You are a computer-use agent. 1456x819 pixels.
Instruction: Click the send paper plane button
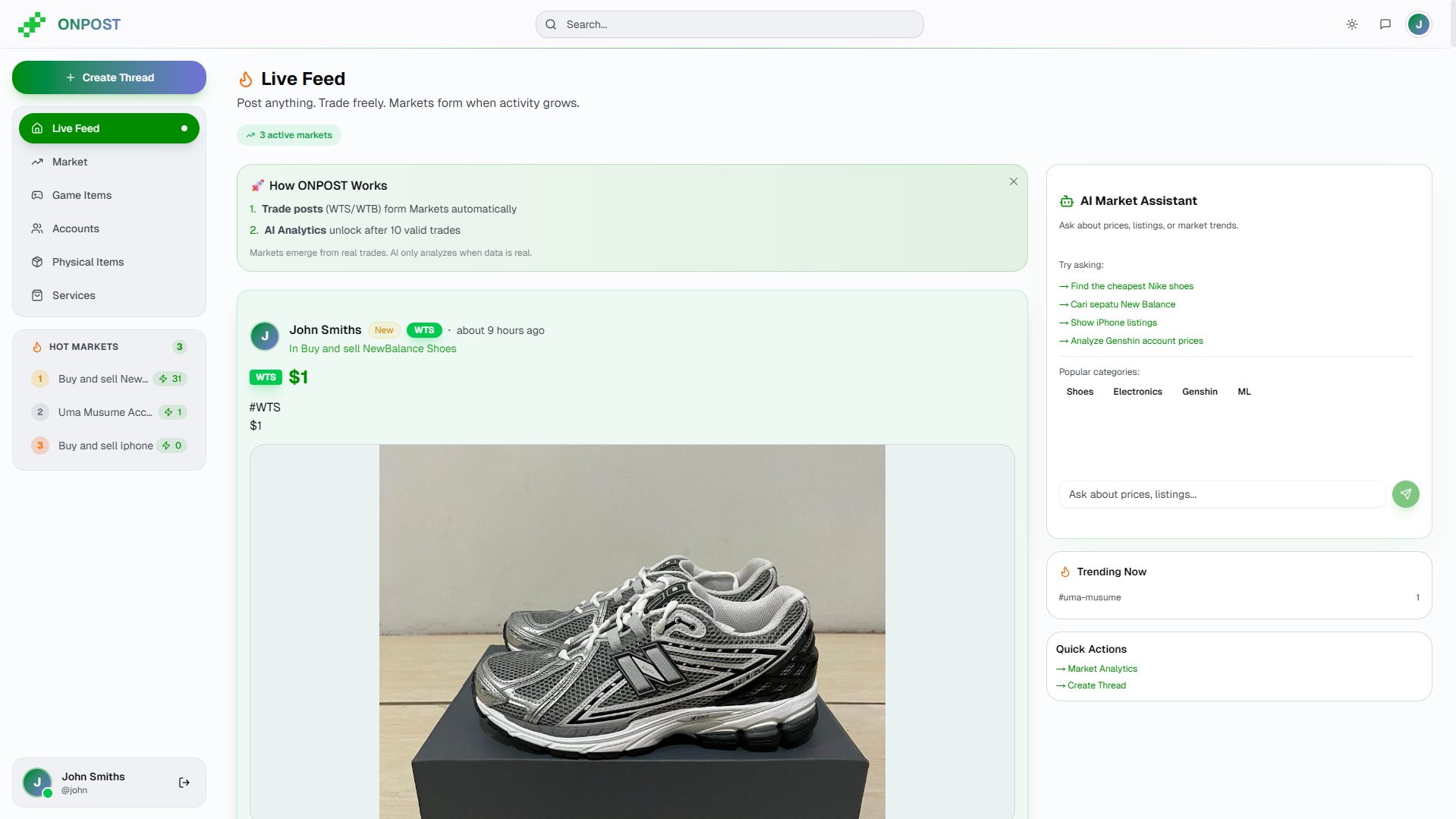[x=1406, y=494]
